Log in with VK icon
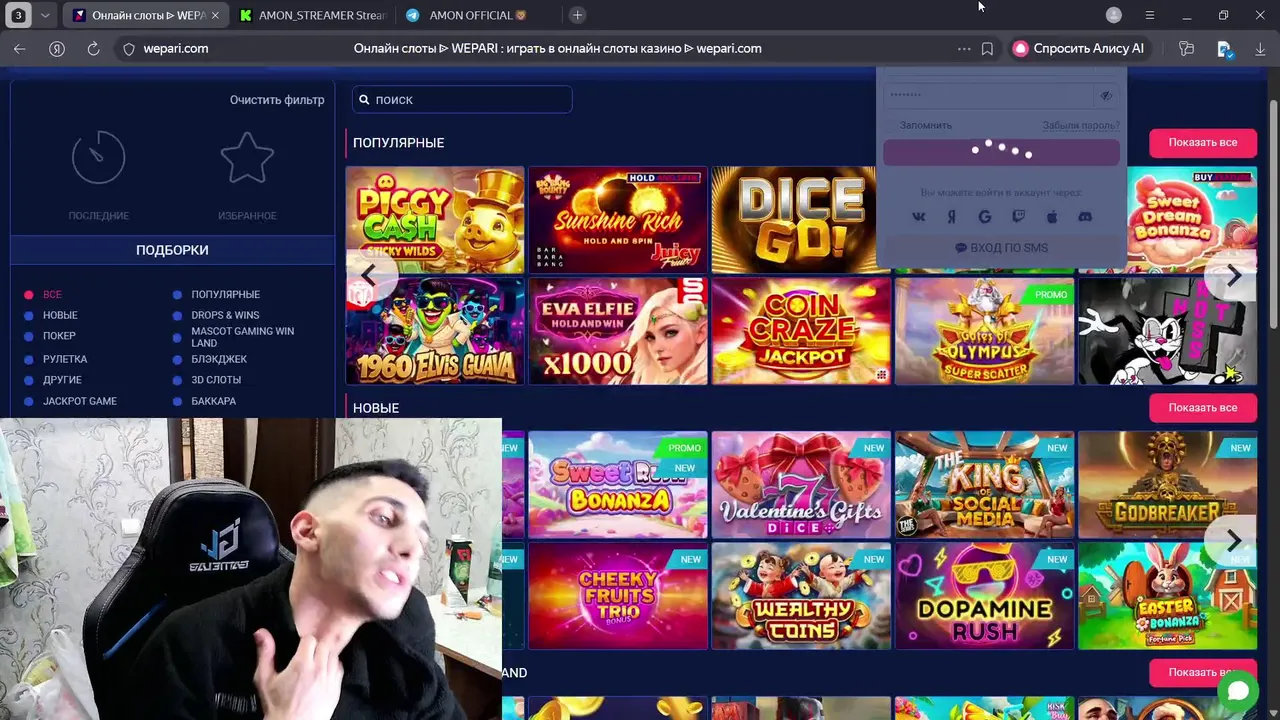This screenshot has height=720, width=1280. (918, 217)
